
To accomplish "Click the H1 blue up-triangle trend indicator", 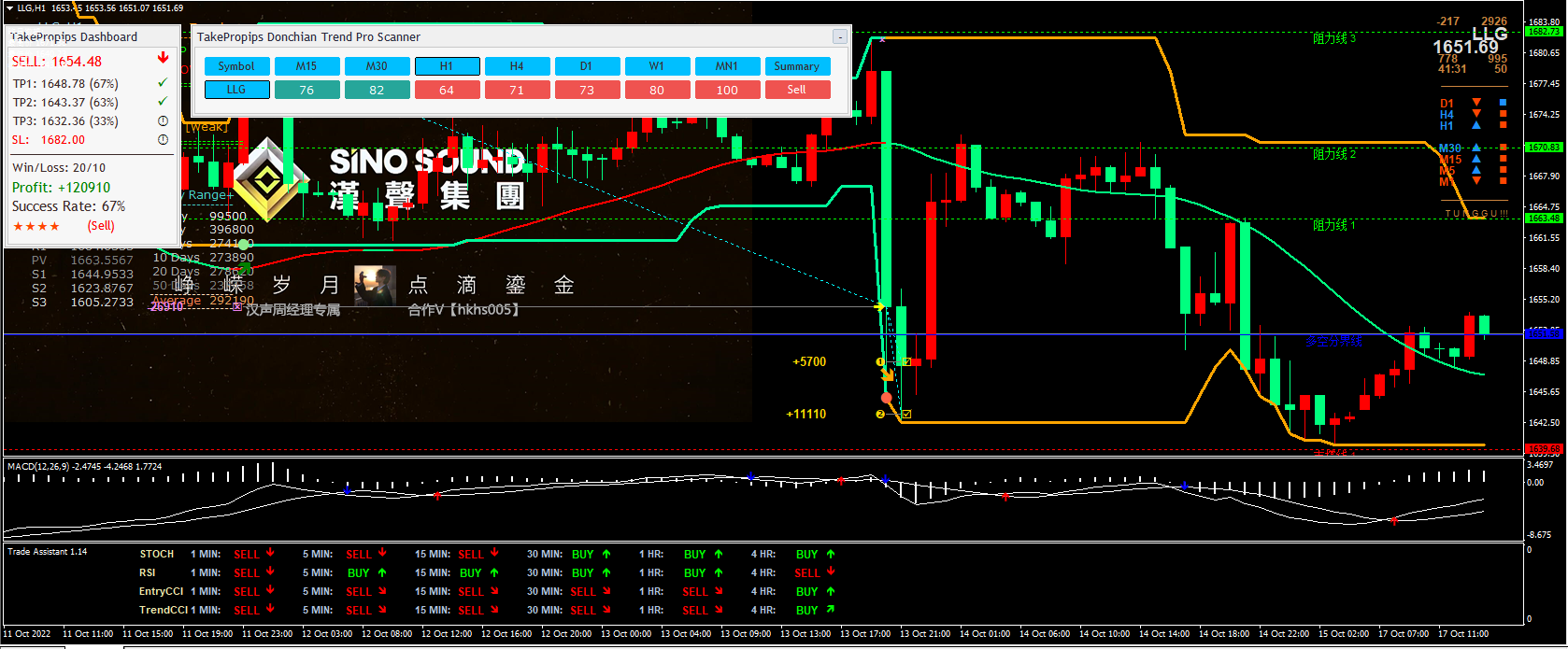I will [1476, 124].
